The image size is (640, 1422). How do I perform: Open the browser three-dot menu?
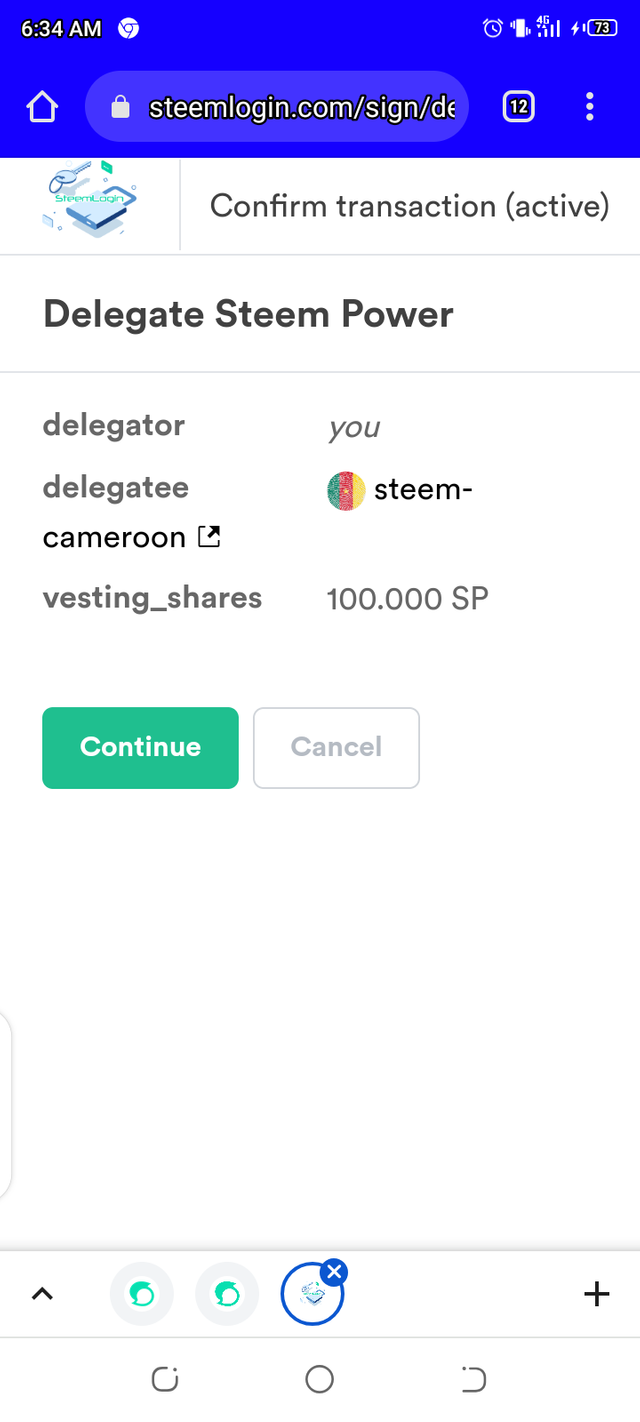590,106
